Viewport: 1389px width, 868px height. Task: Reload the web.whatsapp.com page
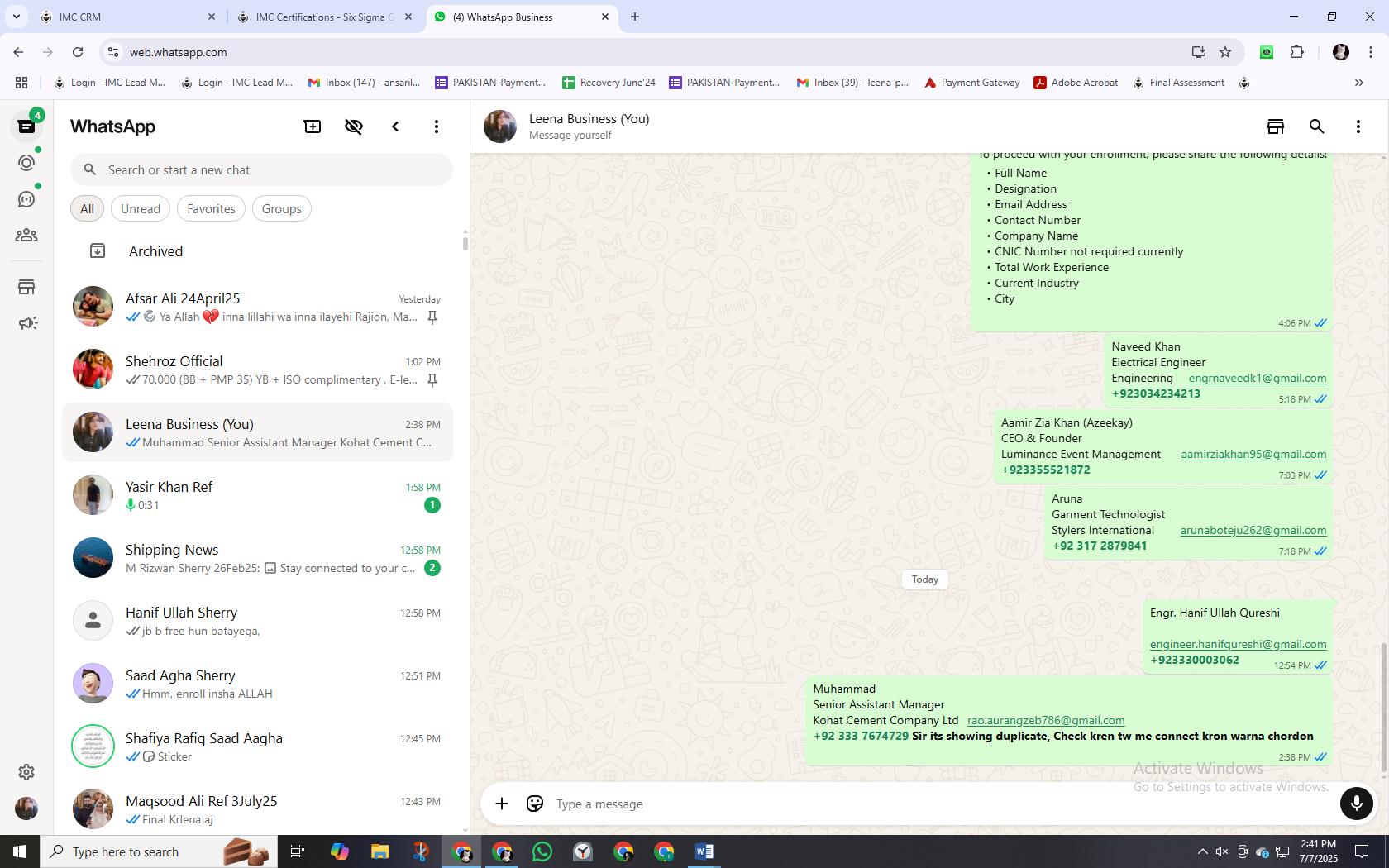point(78,52)
